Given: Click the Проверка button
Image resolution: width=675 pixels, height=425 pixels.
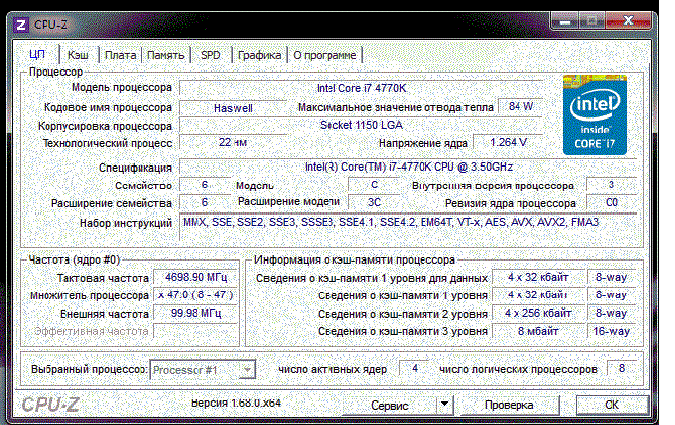Looking at the screenshot, I should [509, 405].
